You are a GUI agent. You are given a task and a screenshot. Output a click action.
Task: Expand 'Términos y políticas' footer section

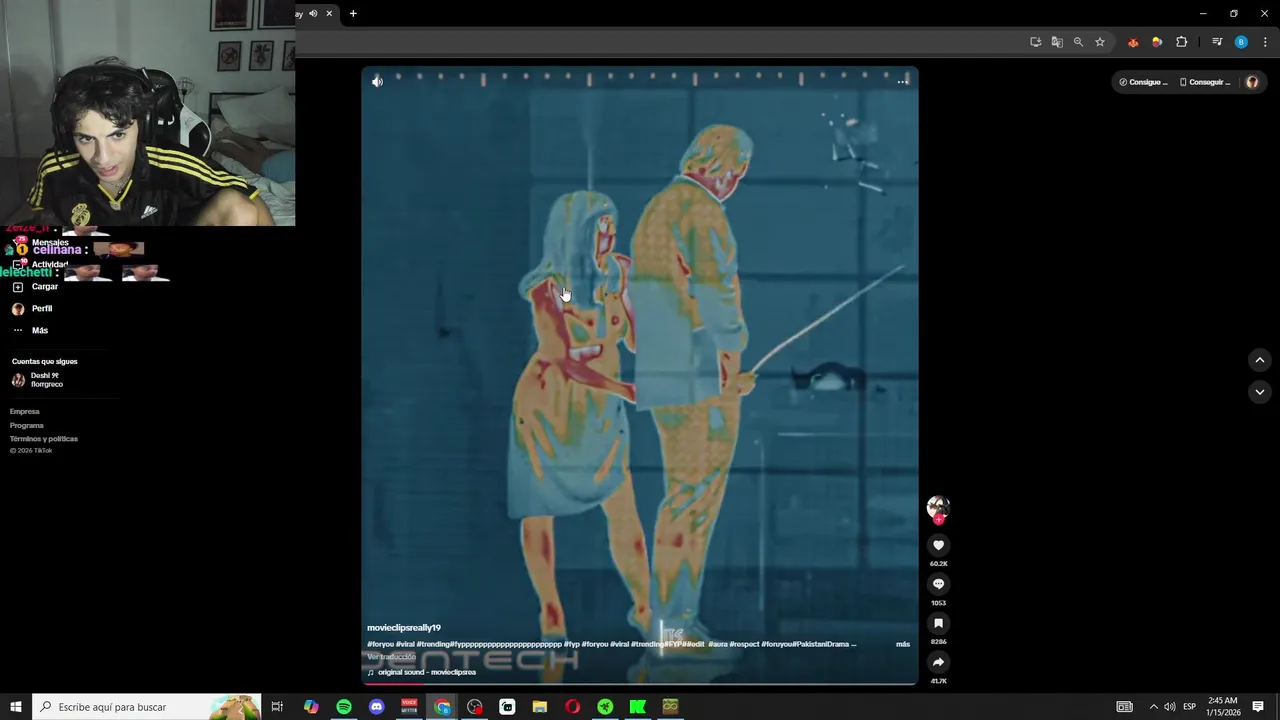coord(44,439)
